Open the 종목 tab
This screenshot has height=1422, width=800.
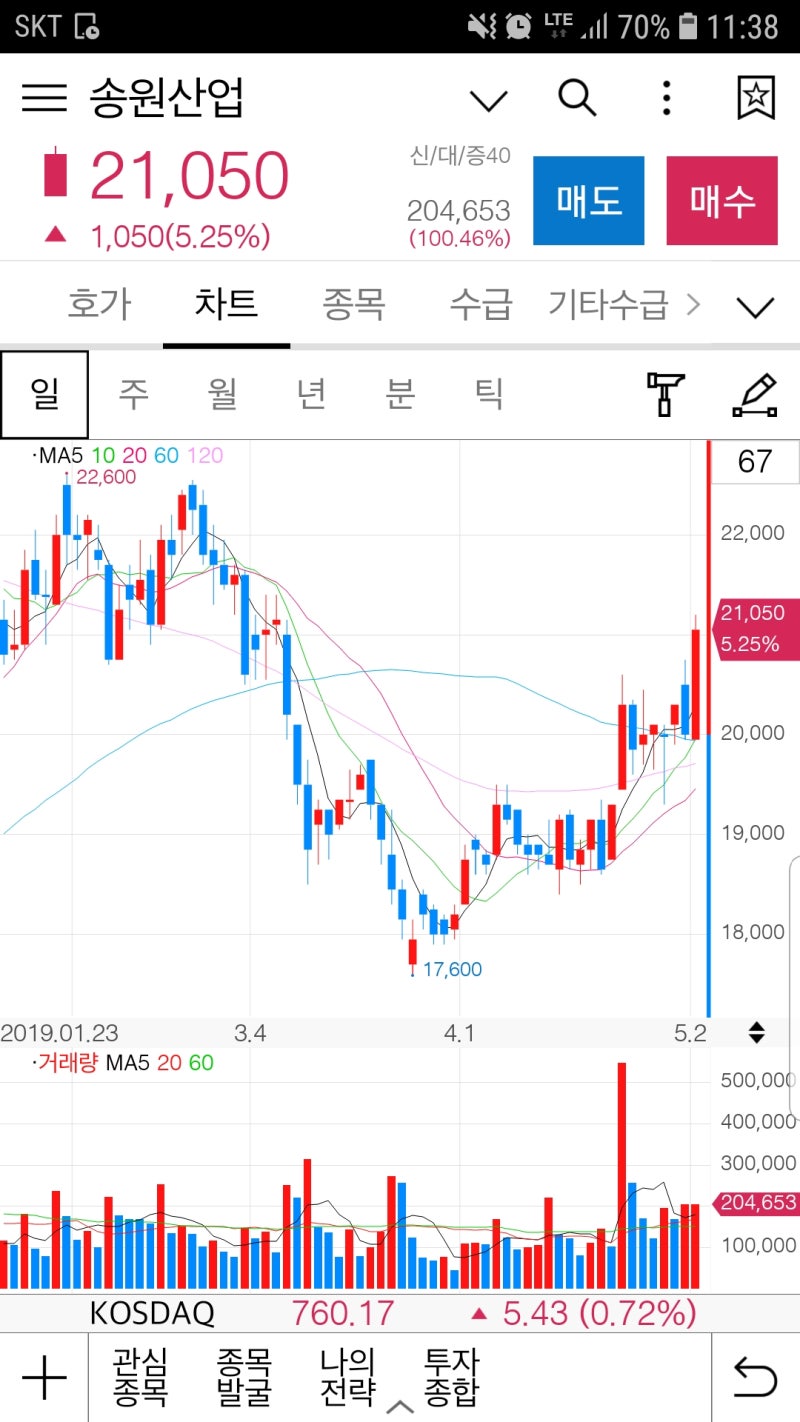[353, 303]
